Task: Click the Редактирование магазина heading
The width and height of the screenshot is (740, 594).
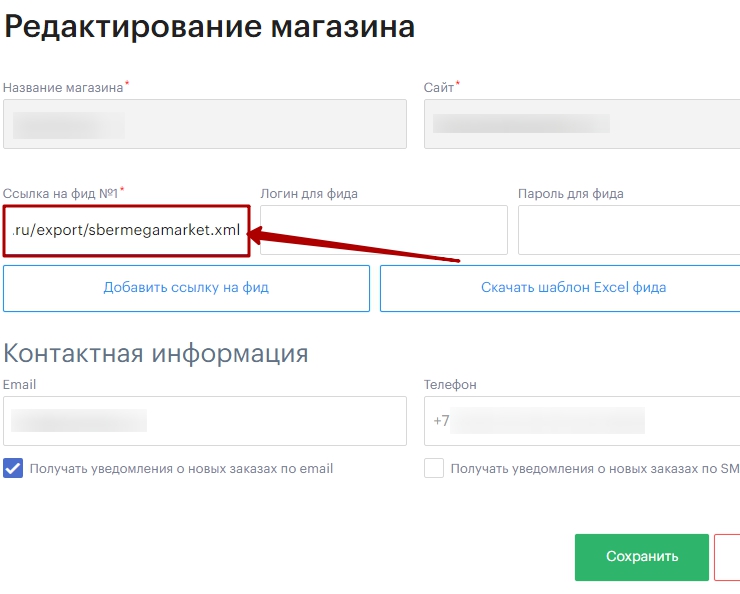Action: [x=210, y=26]
